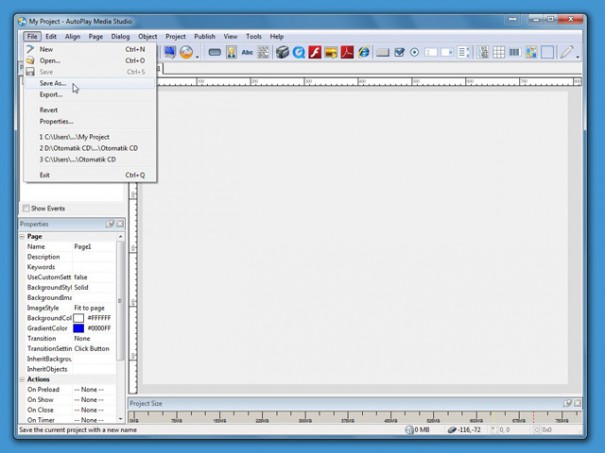
Task: Open the UseCustomSettings false value
Action: 93,277
